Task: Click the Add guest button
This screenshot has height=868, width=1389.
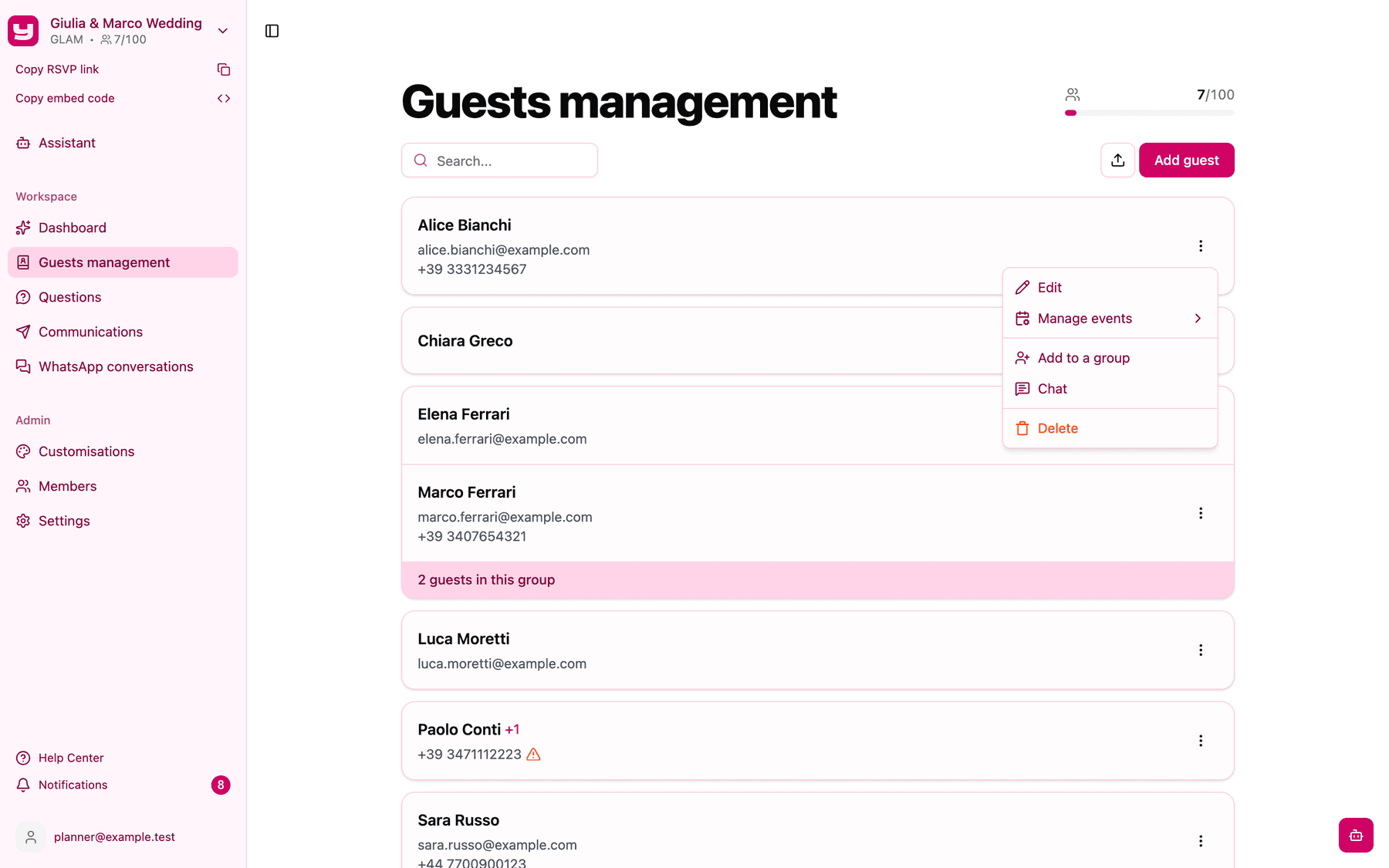Action: (1187, 160)
